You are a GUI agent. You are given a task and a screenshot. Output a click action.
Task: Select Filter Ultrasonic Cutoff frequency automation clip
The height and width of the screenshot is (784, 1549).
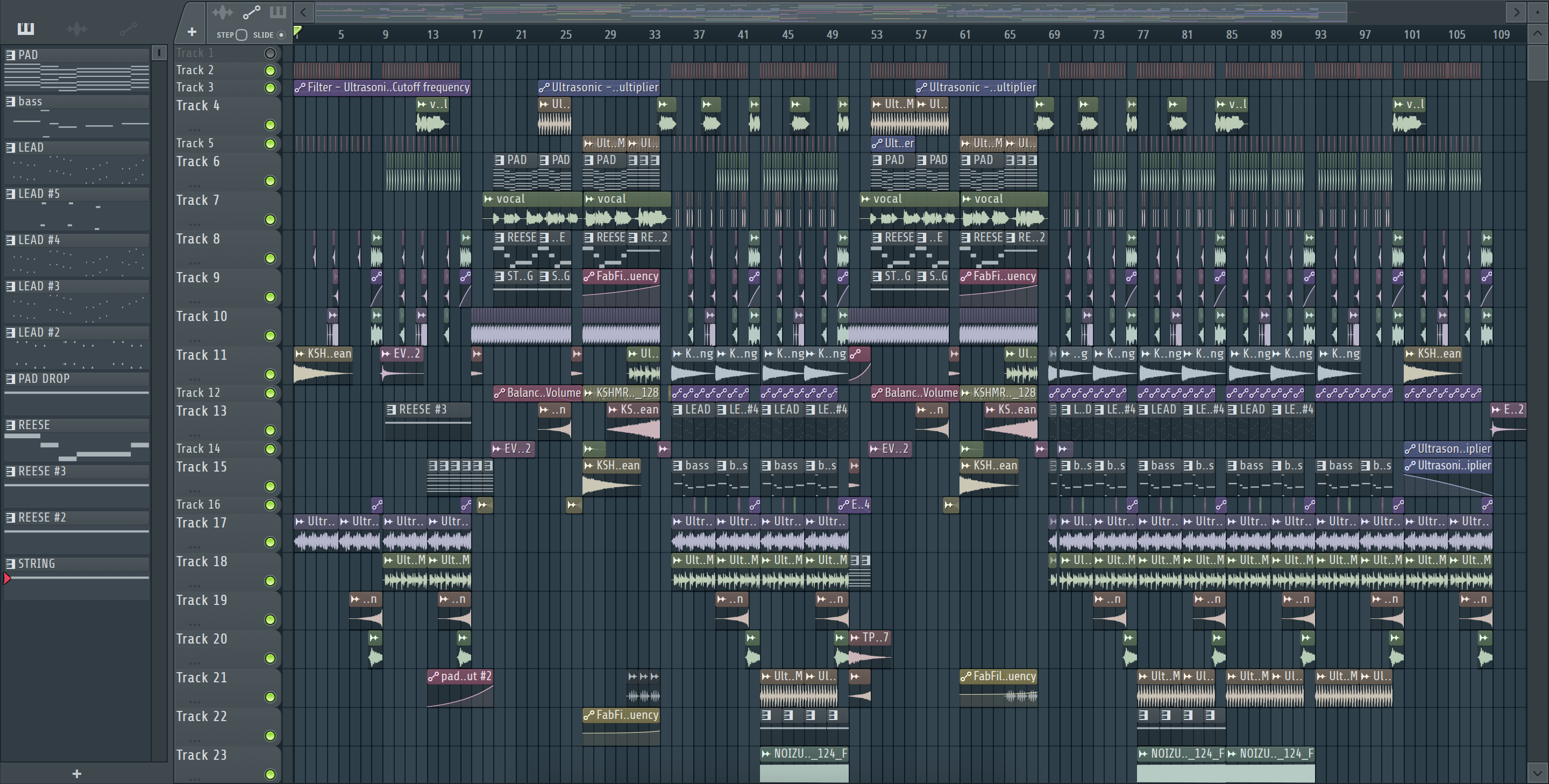pyautogui.click(x=382, y=87)
